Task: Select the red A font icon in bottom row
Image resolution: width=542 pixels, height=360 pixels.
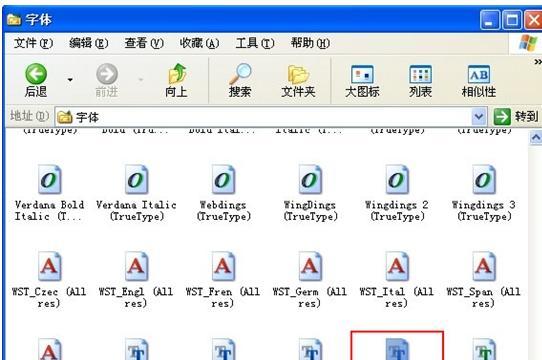Action: (50, 349)
